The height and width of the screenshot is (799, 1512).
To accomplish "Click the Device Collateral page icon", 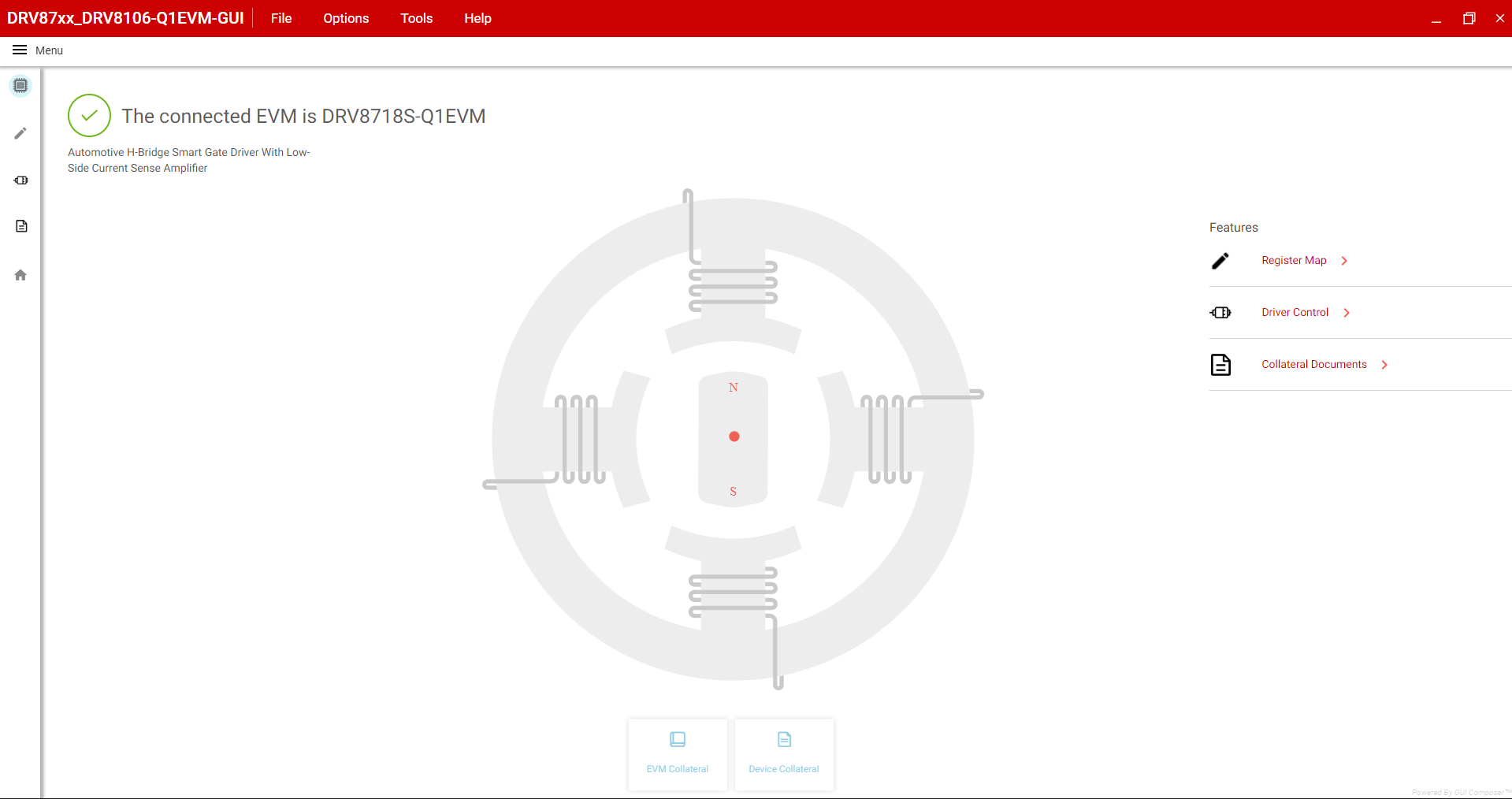I will (784, 739).
